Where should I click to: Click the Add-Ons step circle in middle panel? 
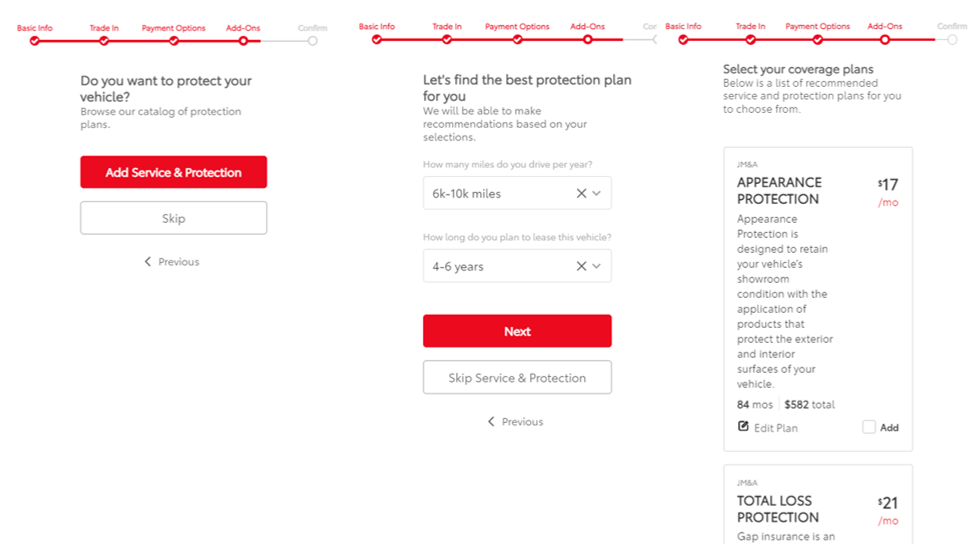588,40
